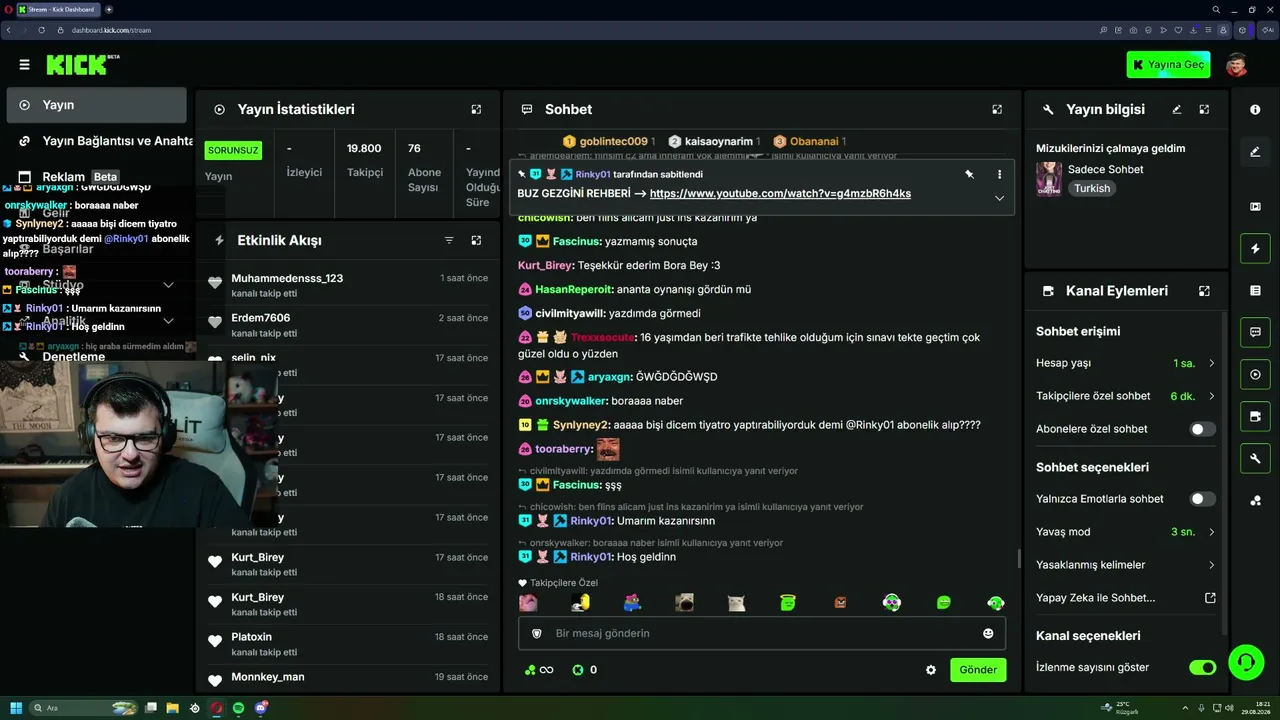Click Platoxin follow event
The image size is (1280, 720).
251,637
